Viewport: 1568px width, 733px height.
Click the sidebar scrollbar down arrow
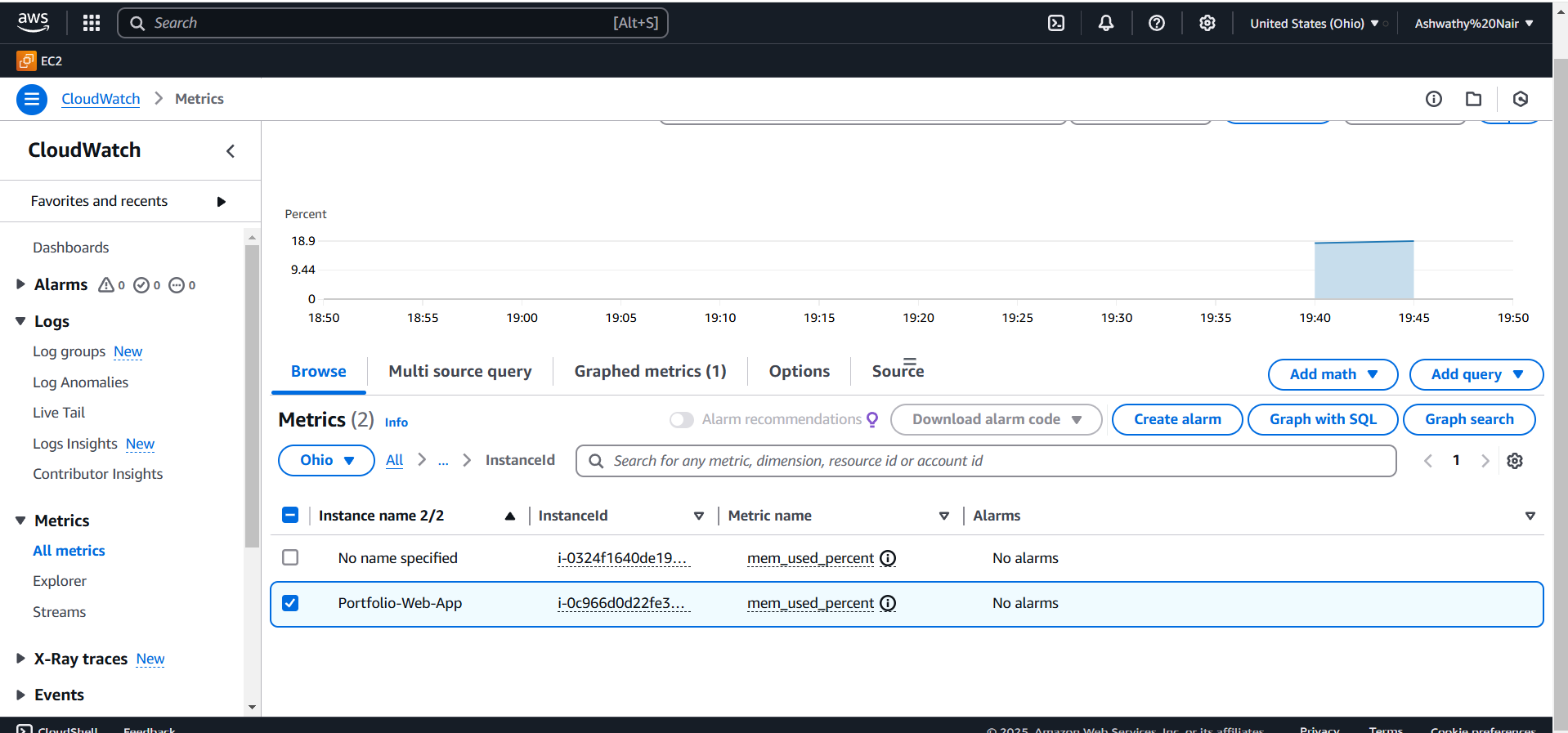coord(252,707)
